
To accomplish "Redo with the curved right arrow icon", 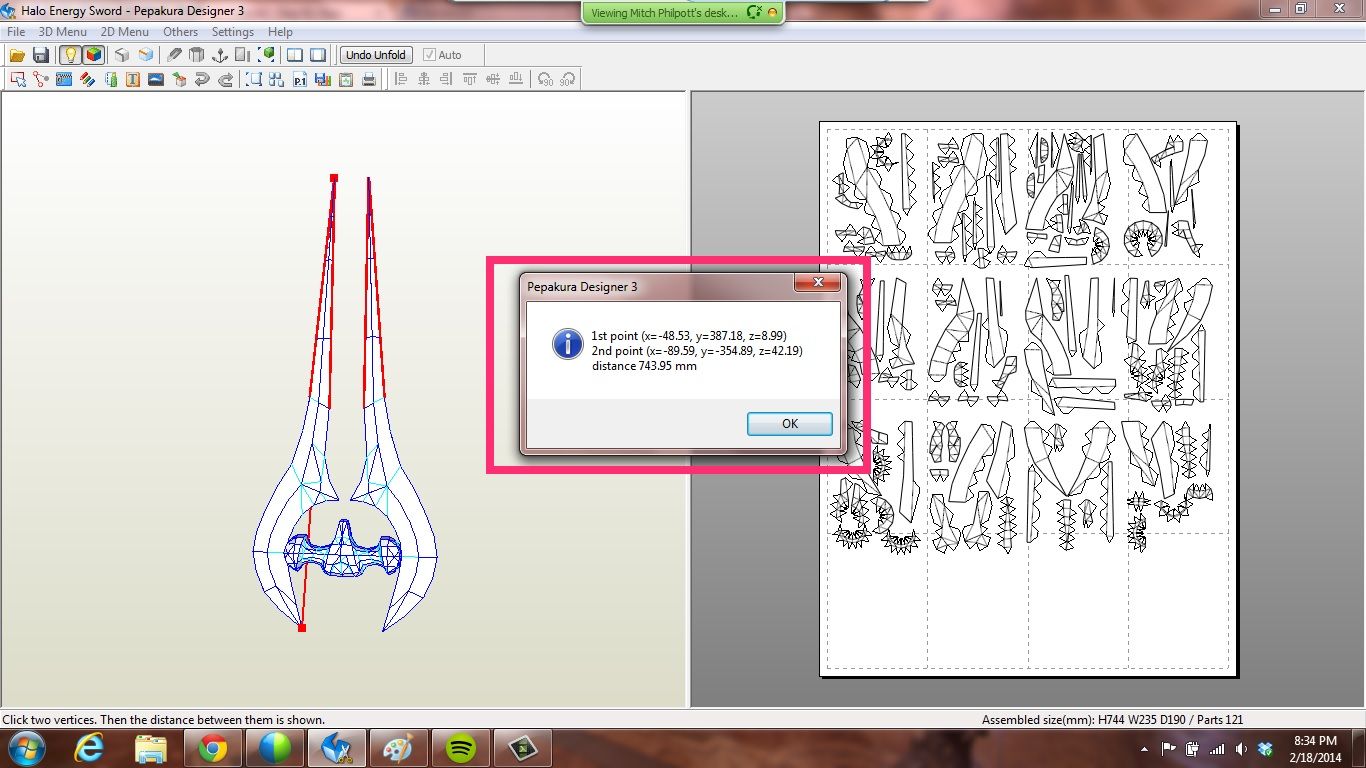I will 224,79.
